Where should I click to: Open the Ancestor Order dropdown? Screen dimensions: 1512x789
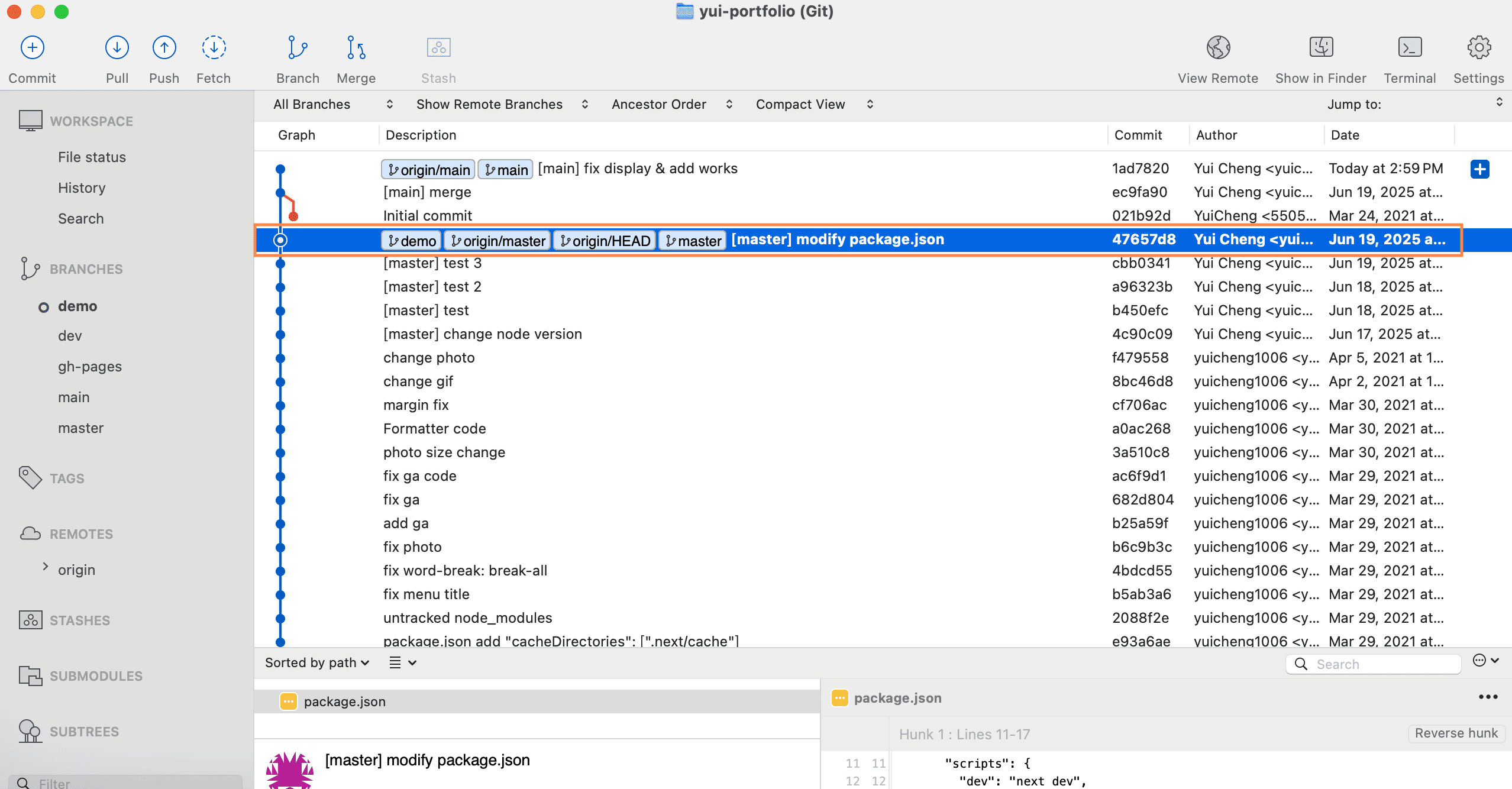(671, 104)
